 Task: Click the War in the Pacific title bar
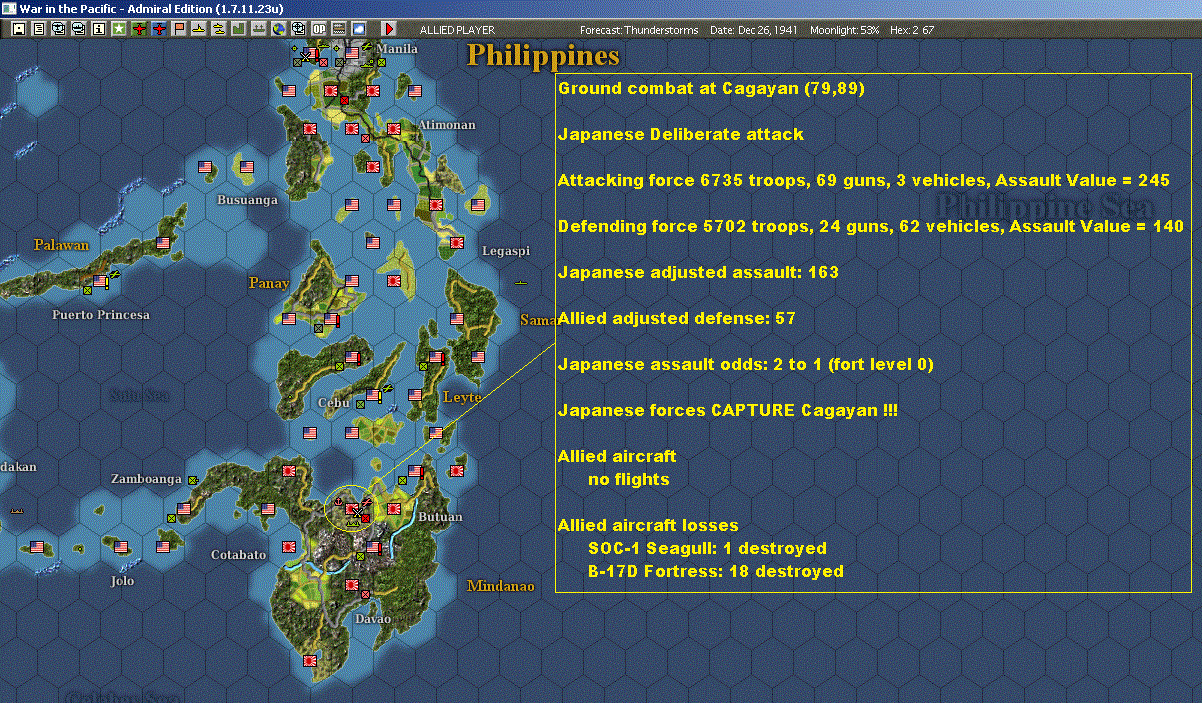pyautogui.click(x=601, y=8)
